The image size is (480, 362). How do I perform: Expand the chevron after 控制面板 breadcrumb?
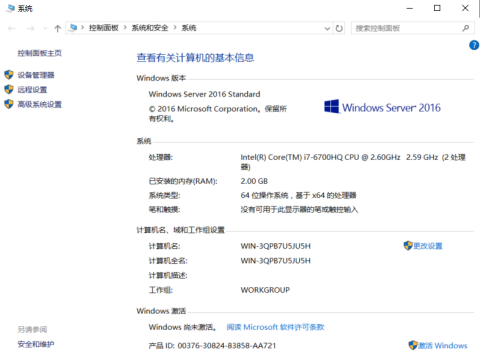125,28
